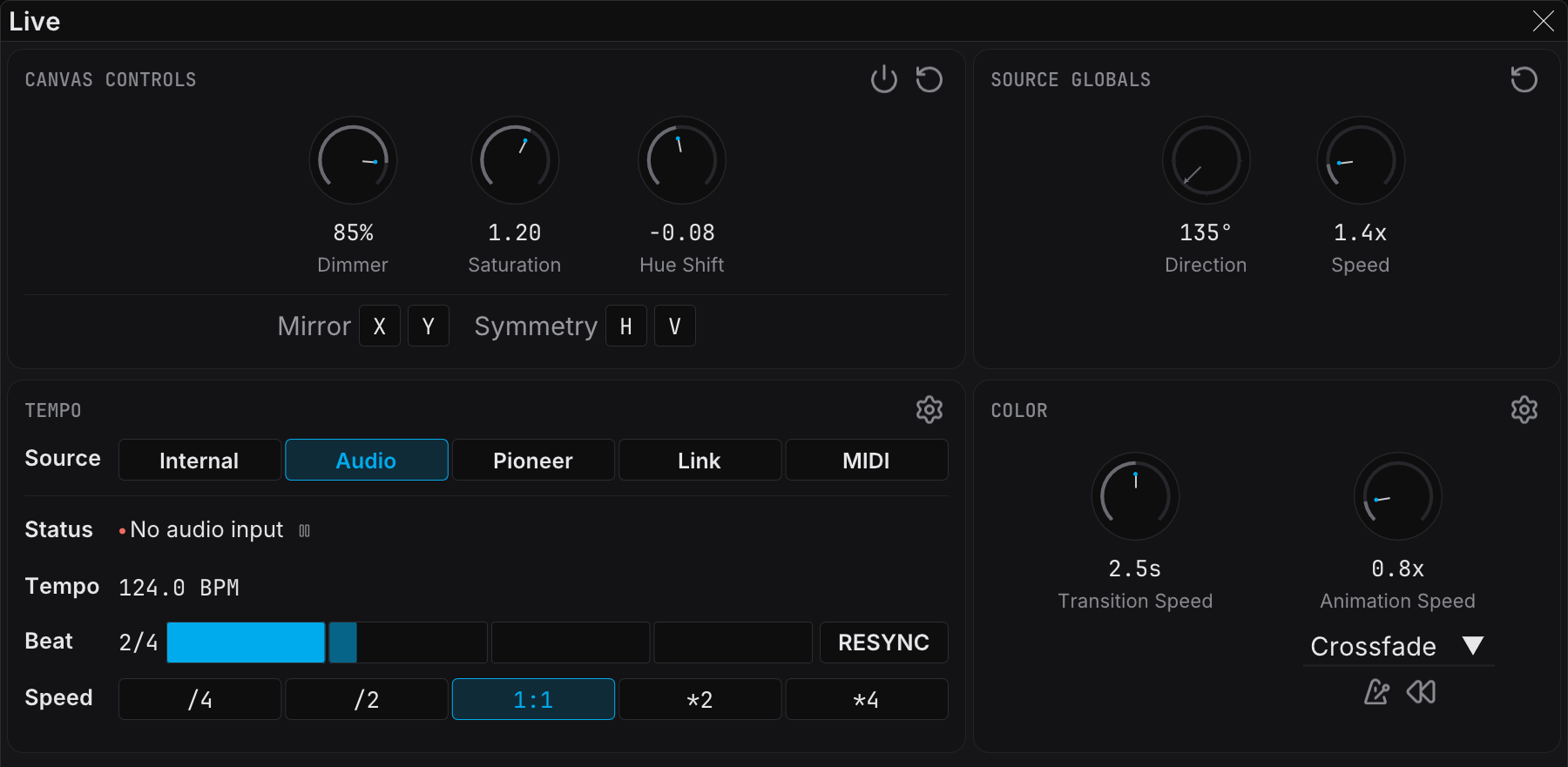The width and height of the screenshot is (1568, 767).
Task: Click the Animation Speed knob
Action: [x=1397, y=496]
